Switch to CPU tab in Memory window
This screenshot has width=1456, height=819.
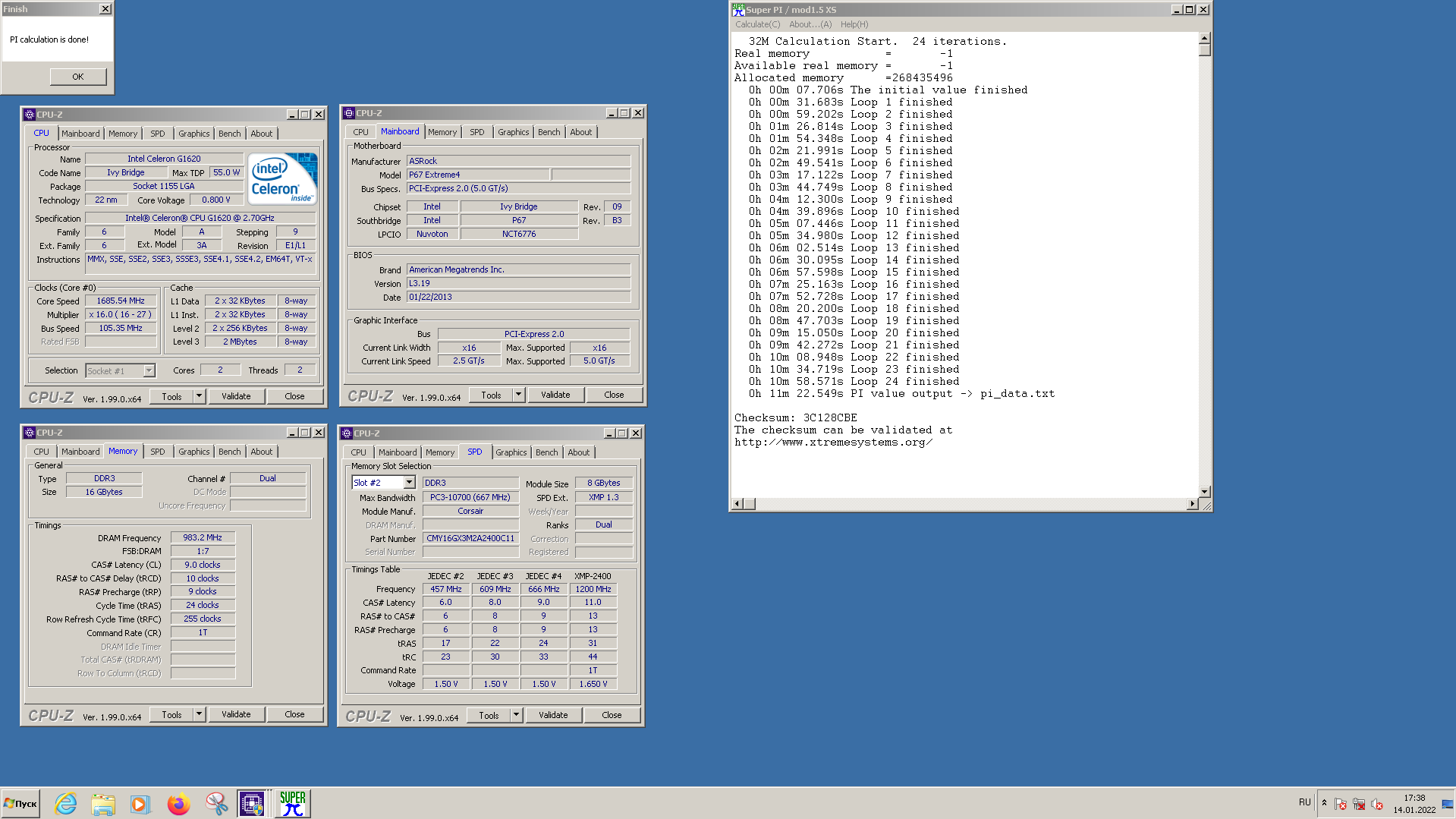[41, 452]
